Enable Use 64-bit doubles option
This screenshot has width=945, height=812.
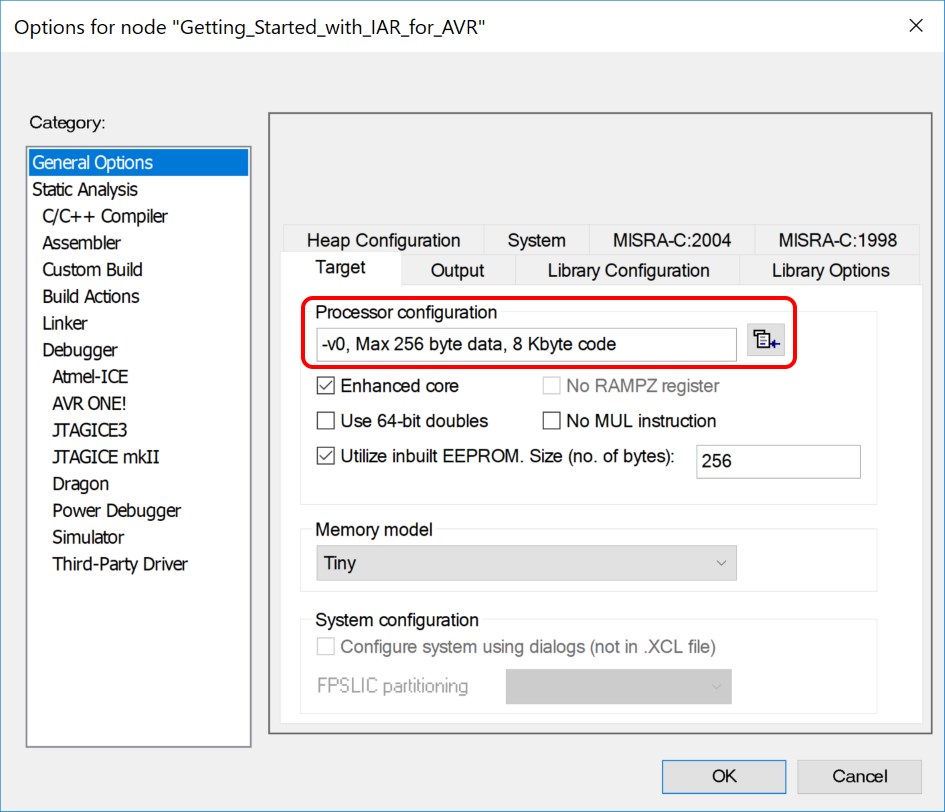(326, 421)
